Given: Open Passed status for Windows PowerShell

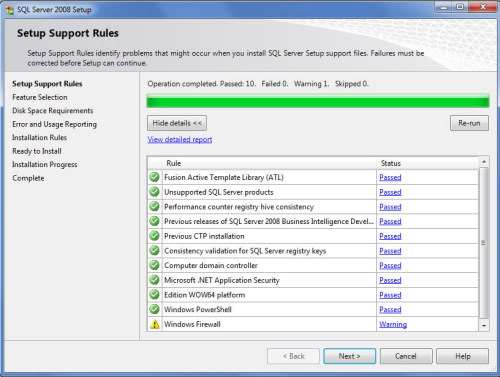Looking at the screenshot, I should (390, 309).
